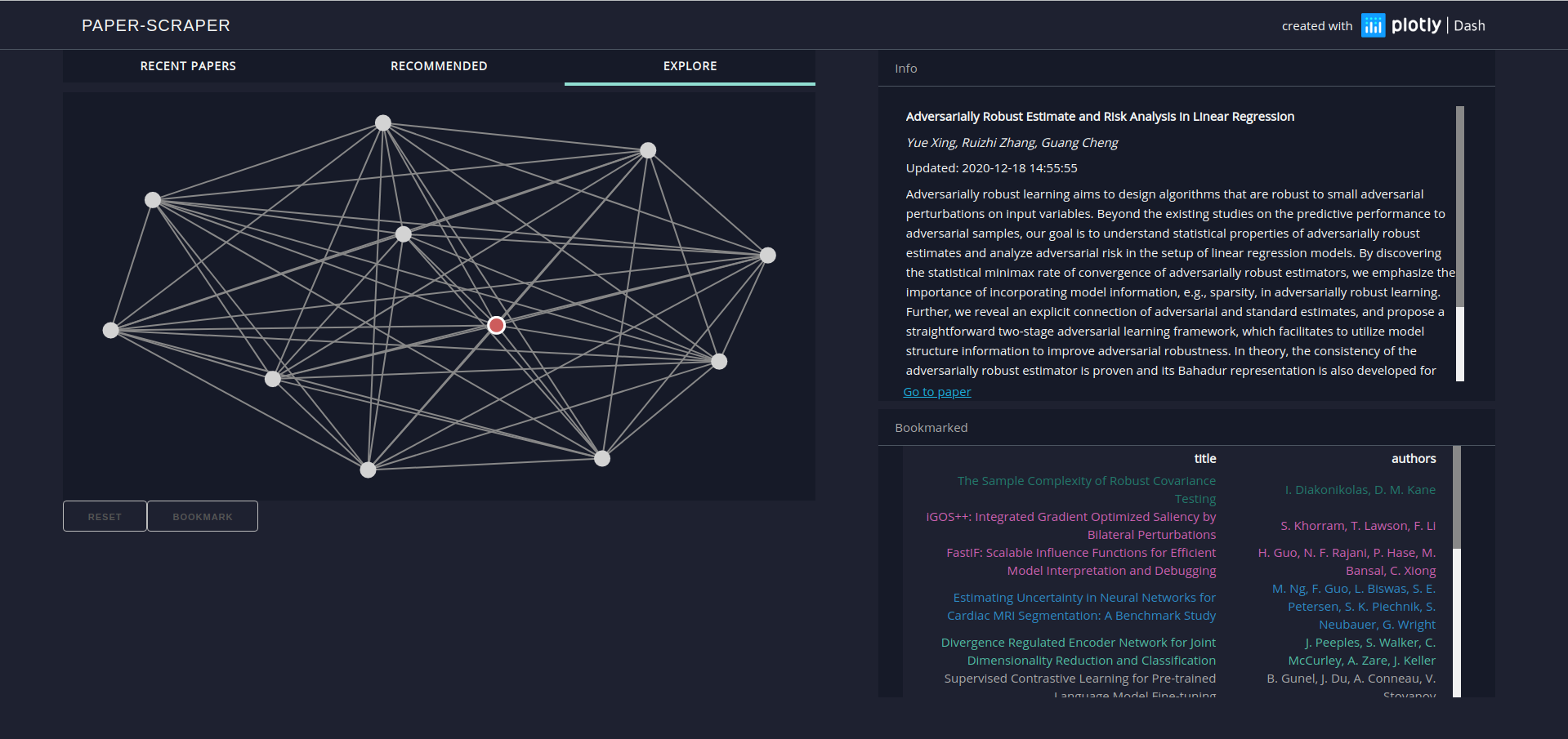
Task: Click the far-left graph node
Action: tap(111, 330)
